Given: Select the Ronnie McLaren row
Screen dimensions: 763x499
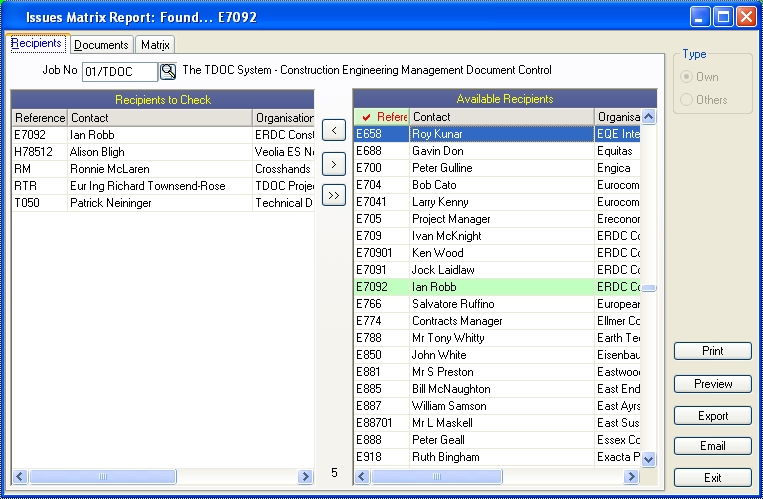Looking at the screenshot, I should pos(163,169).
